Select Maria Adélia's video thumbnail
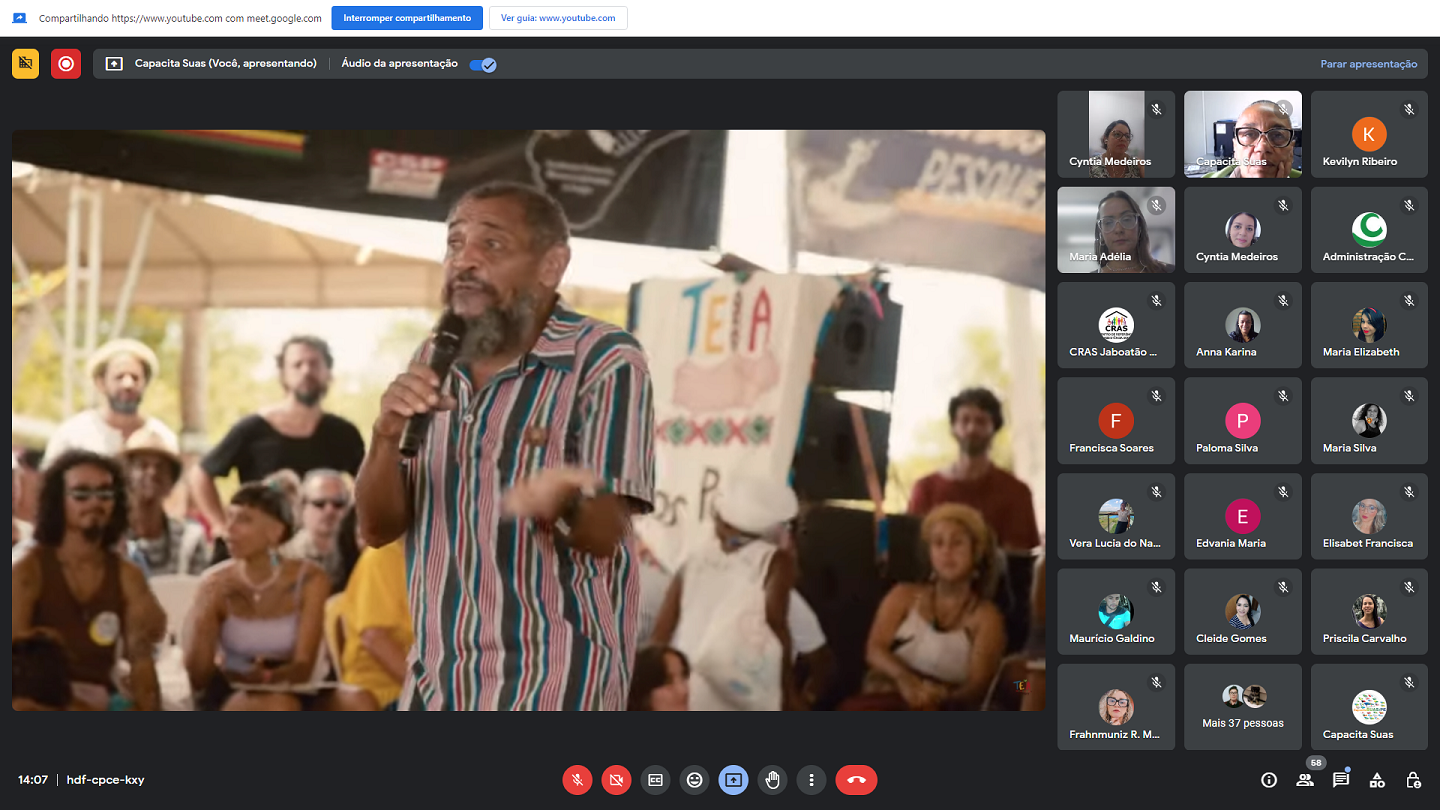The image size is (1440, 810). pyautogui.click(x=1116, y=230)
